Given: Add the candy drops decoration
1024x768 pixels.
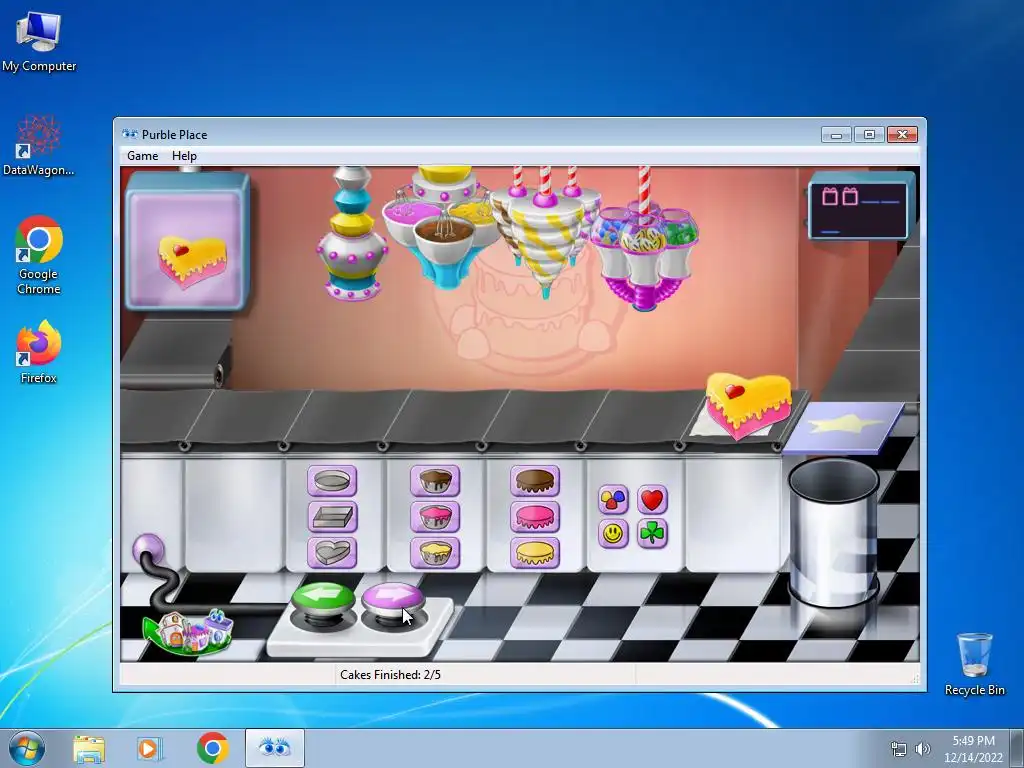Looking at the screenshot, I should (x=613, y=500).
